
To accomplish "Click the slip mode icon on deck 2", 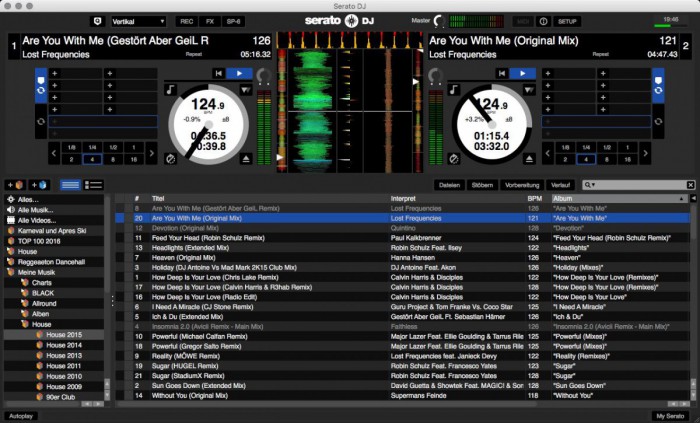I will point(454,159).
